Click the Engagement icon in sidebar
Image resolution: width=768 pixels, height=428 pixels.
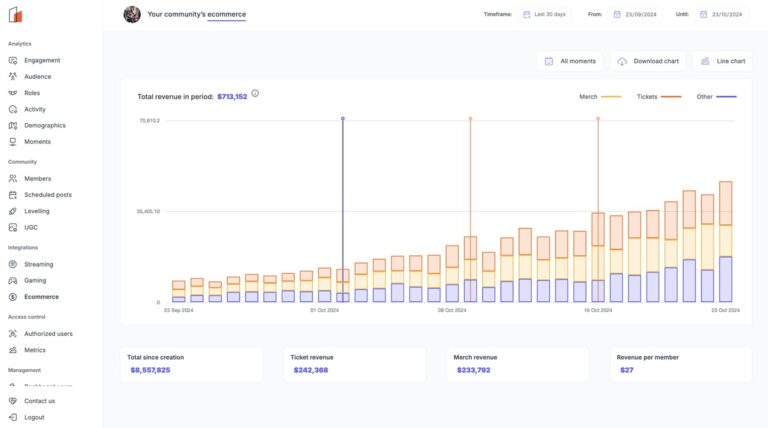(x=13, y=60)
